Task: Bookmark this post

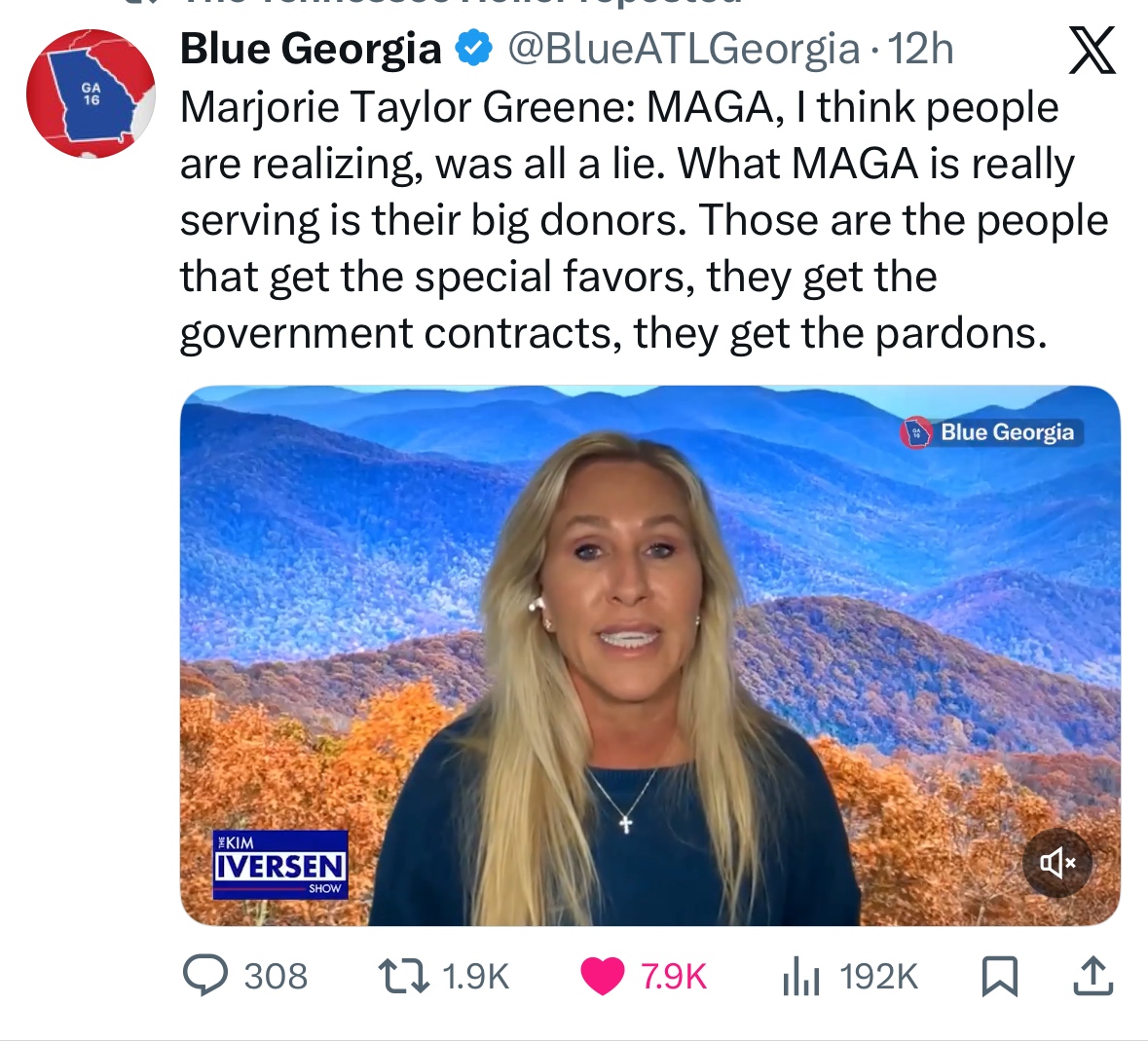Action: pos(999,977)
